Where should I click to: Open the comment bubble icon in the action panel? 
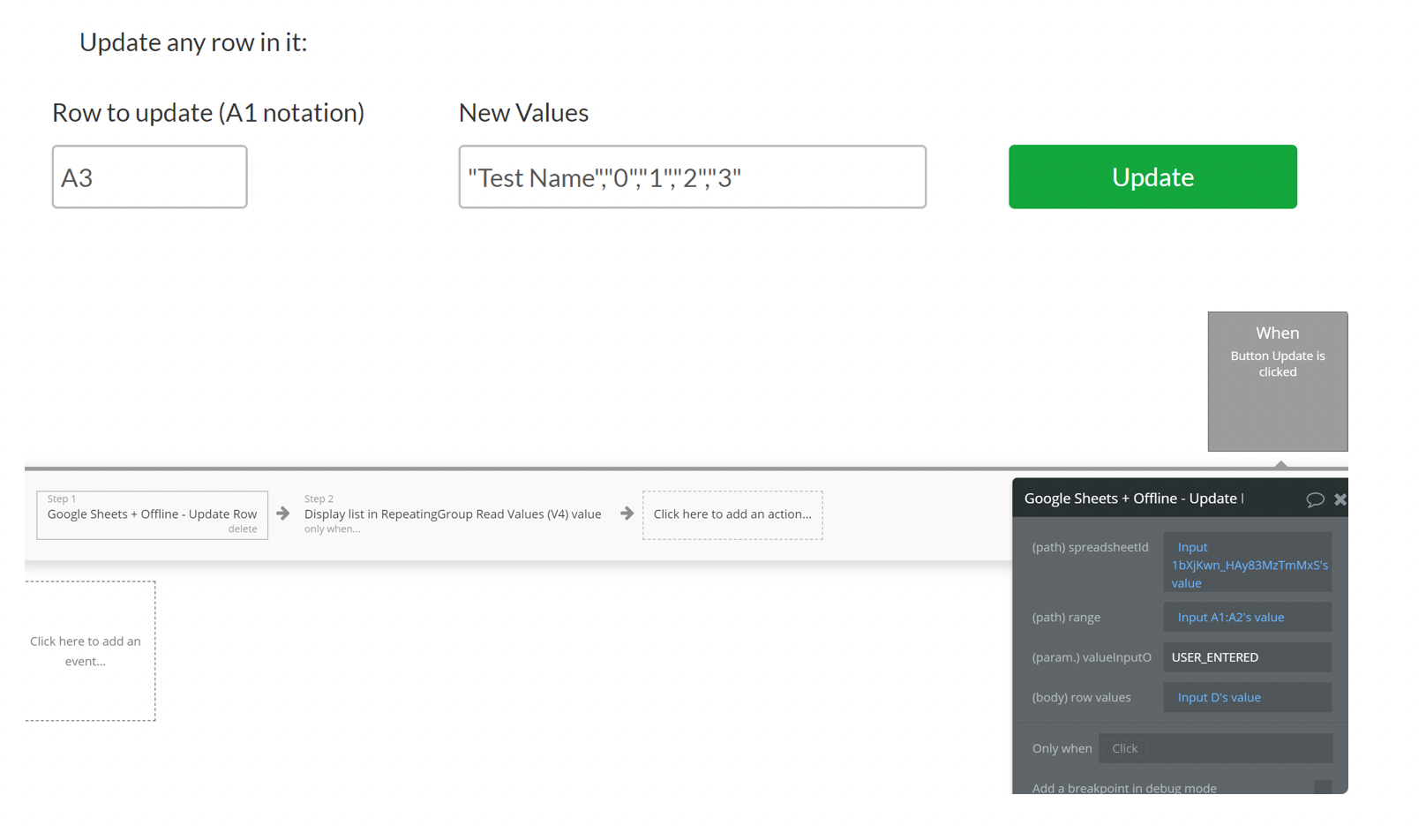pyautogui.click(x=1315, y=499)
